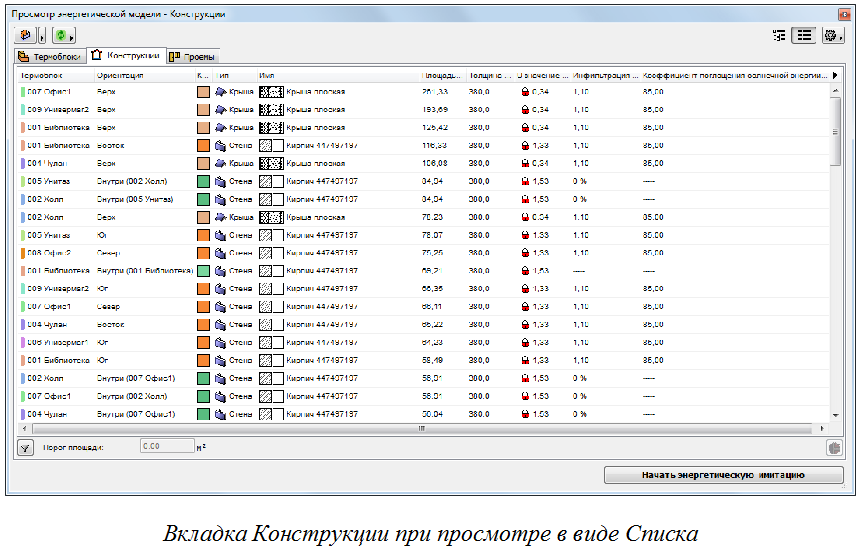Click the orange update zones toolbar icon
Viewport: 860px width, 552px height.
[x=25, y=35]
